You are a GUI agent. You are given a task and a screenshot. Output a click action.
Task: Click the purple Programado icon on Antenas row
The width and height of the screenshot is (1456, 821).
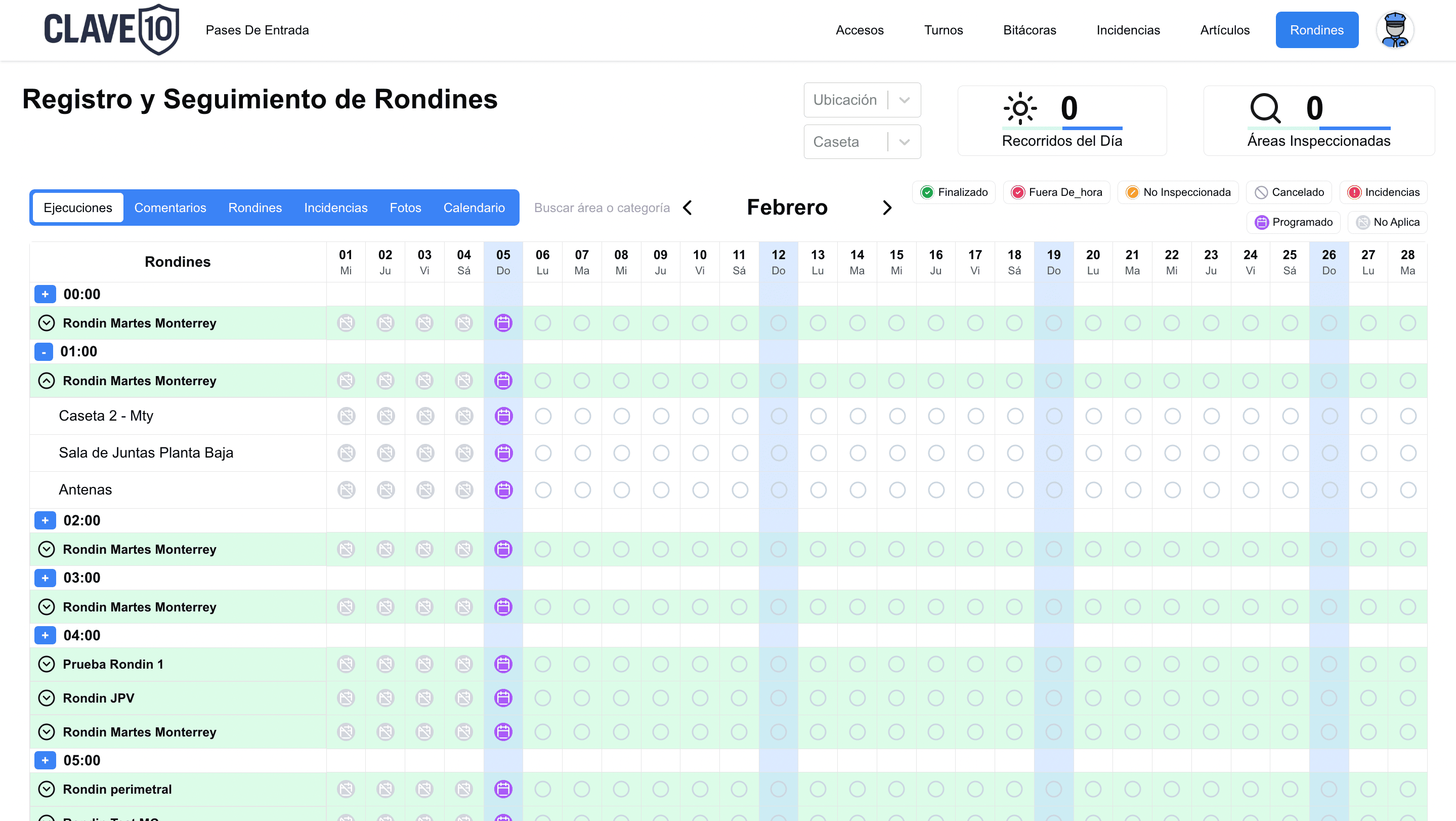(503, 489)
